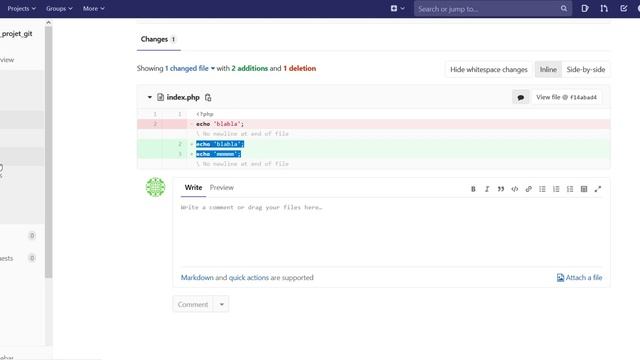Open the Comment button dropdown arrow
This screenshot has width=640, height=360.
pos(222,304)
